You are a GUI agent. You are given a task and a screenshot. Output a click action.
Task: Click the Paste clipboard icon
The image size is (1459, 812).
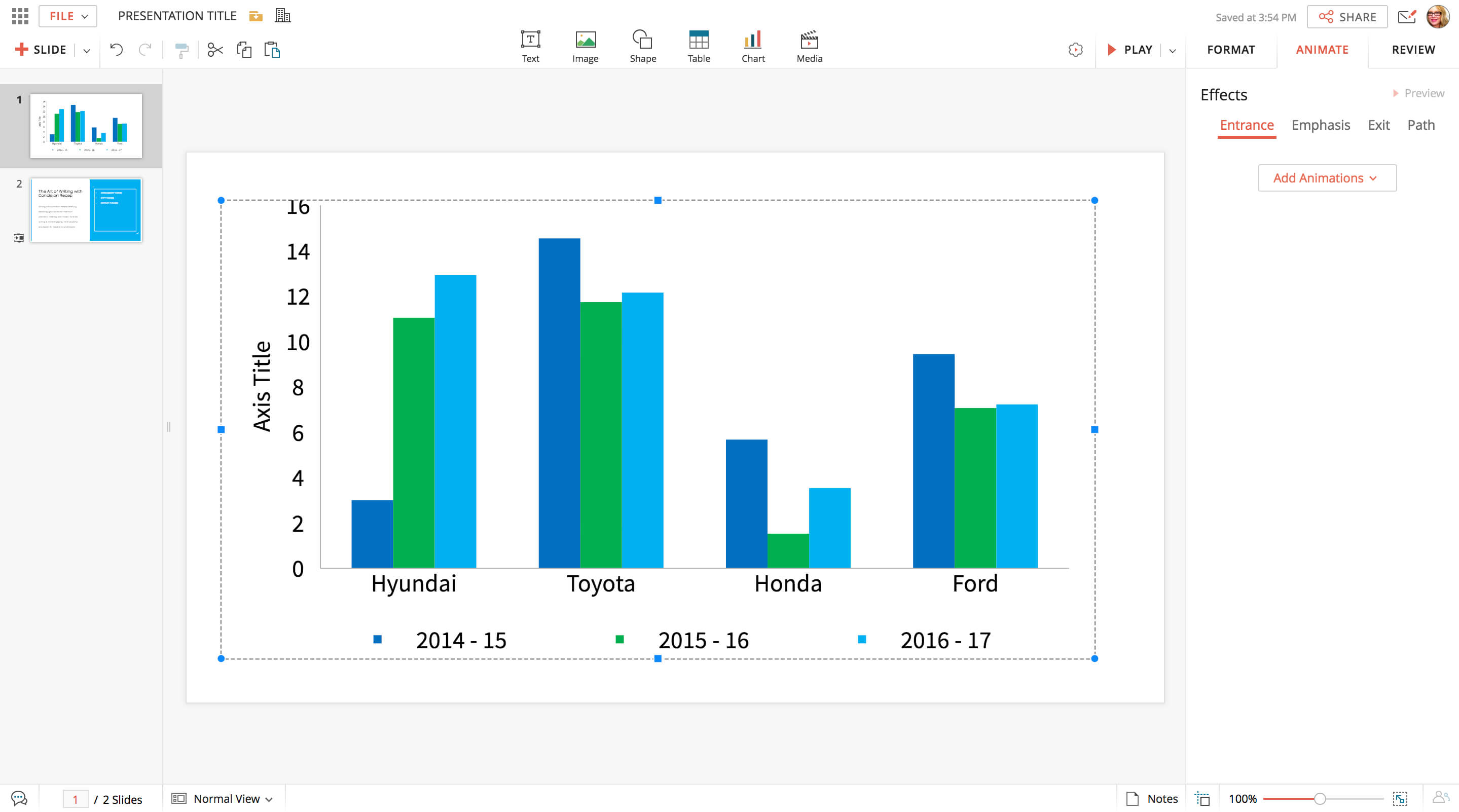[x=272, y=50]
